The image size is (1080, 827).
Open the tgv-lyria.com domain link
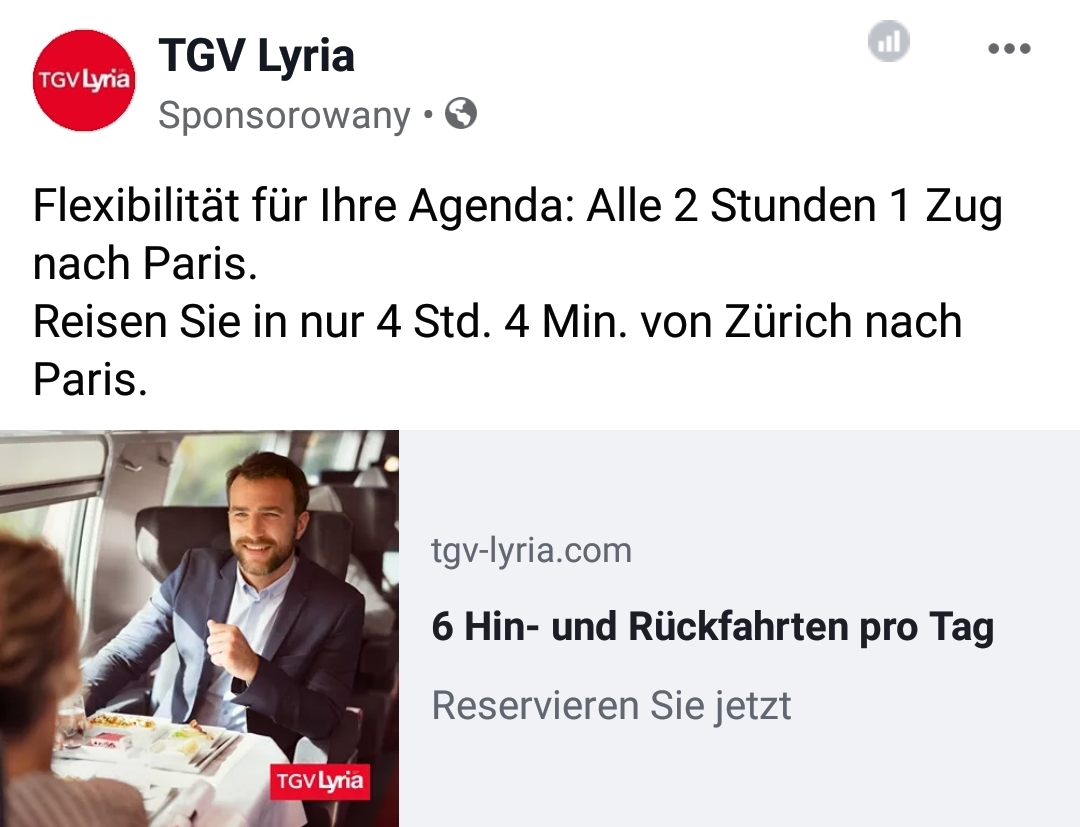click(x=531, y=551)
